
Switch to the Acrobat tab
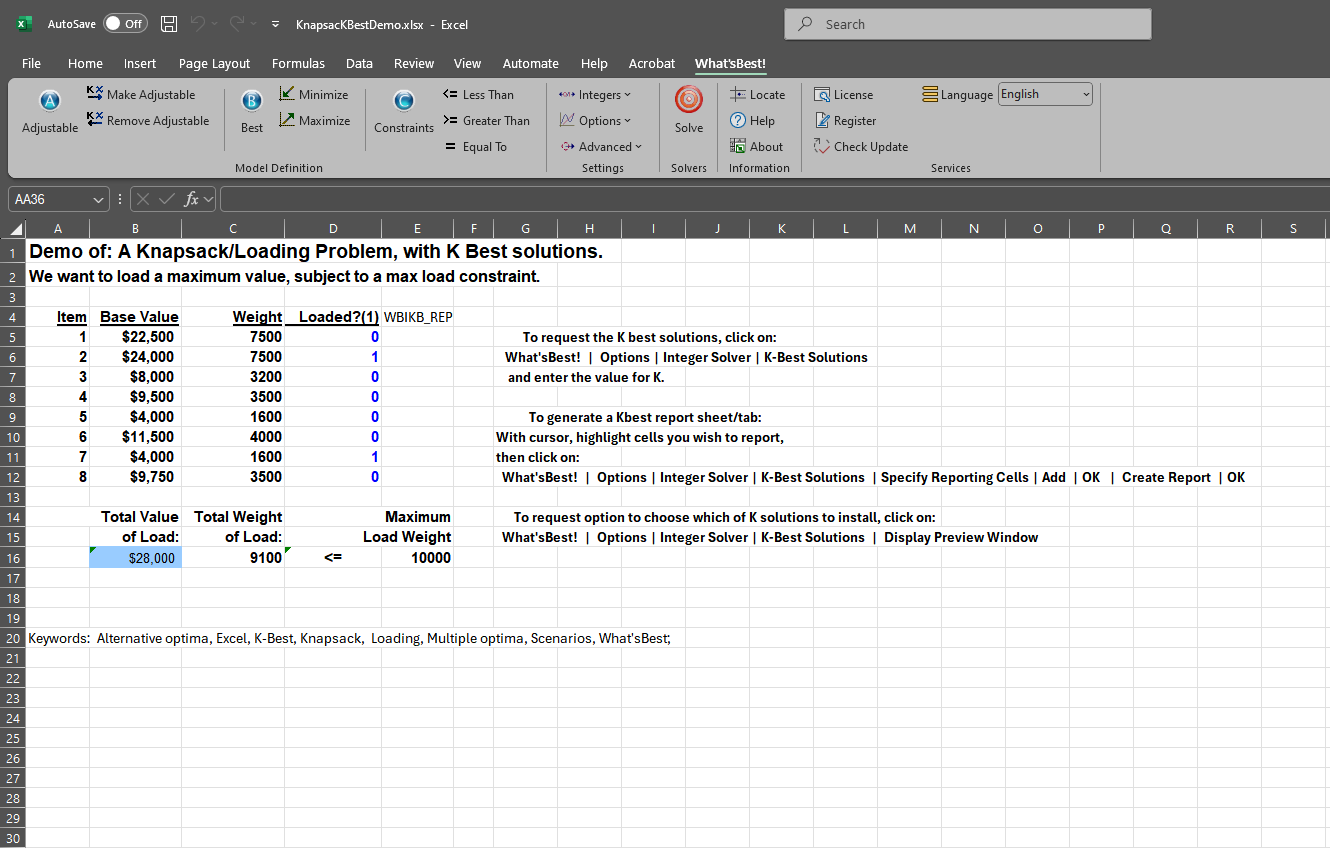(x=652, y=63)
